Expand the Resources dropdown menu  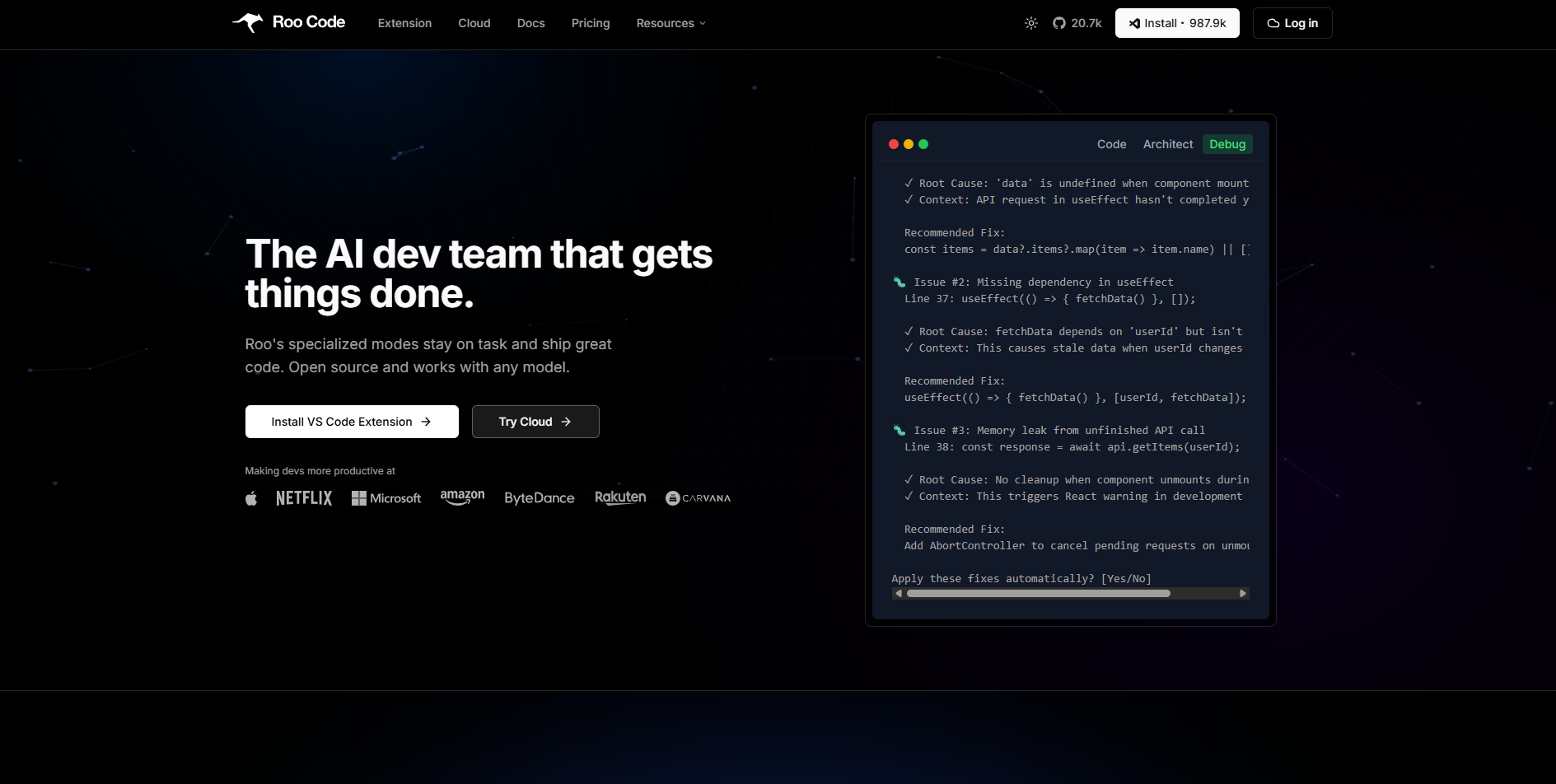(671, 23)
